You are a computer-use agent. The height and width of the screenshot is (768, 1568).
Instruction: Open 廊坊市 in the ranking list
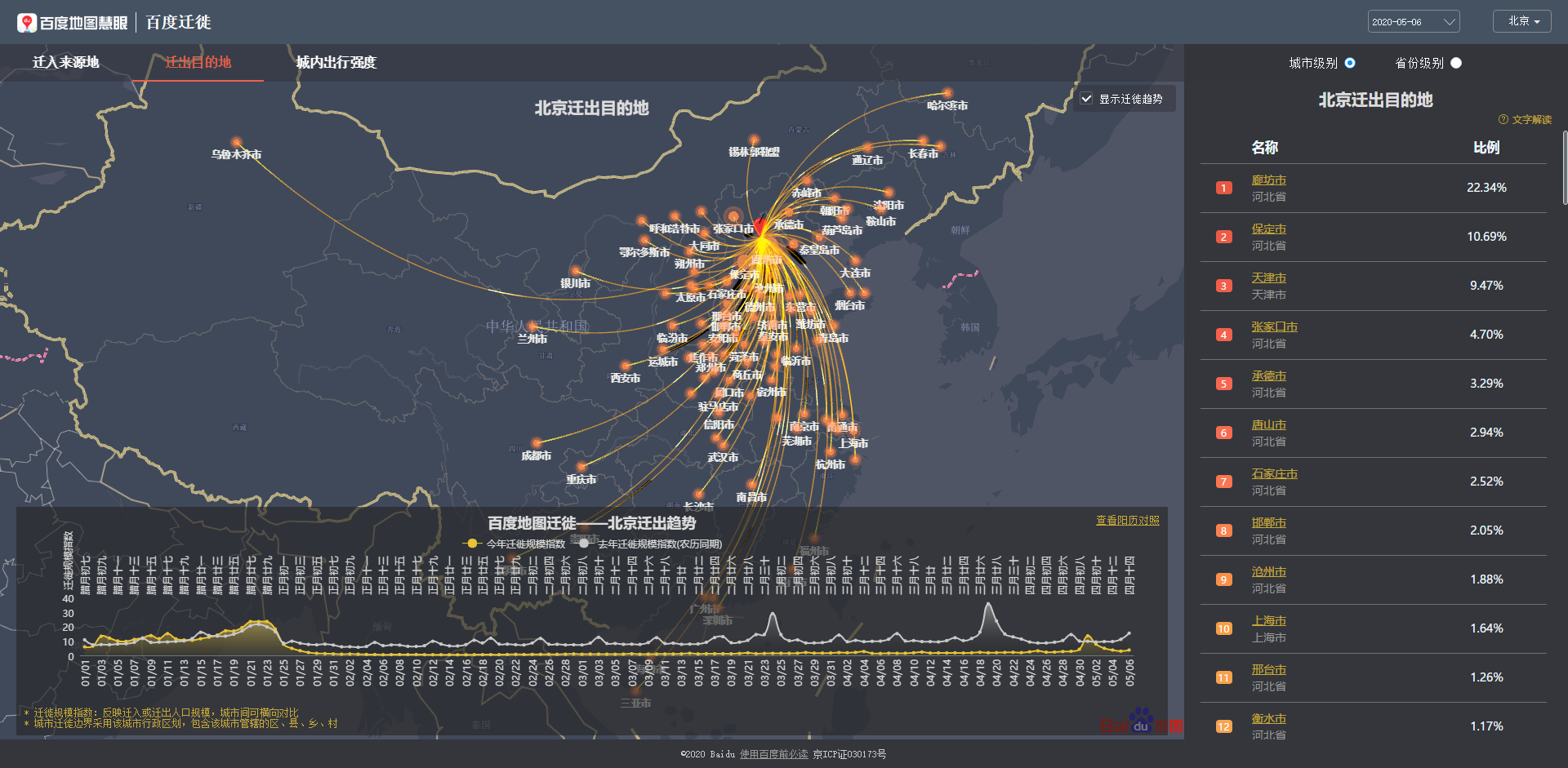coord(1268,180)
